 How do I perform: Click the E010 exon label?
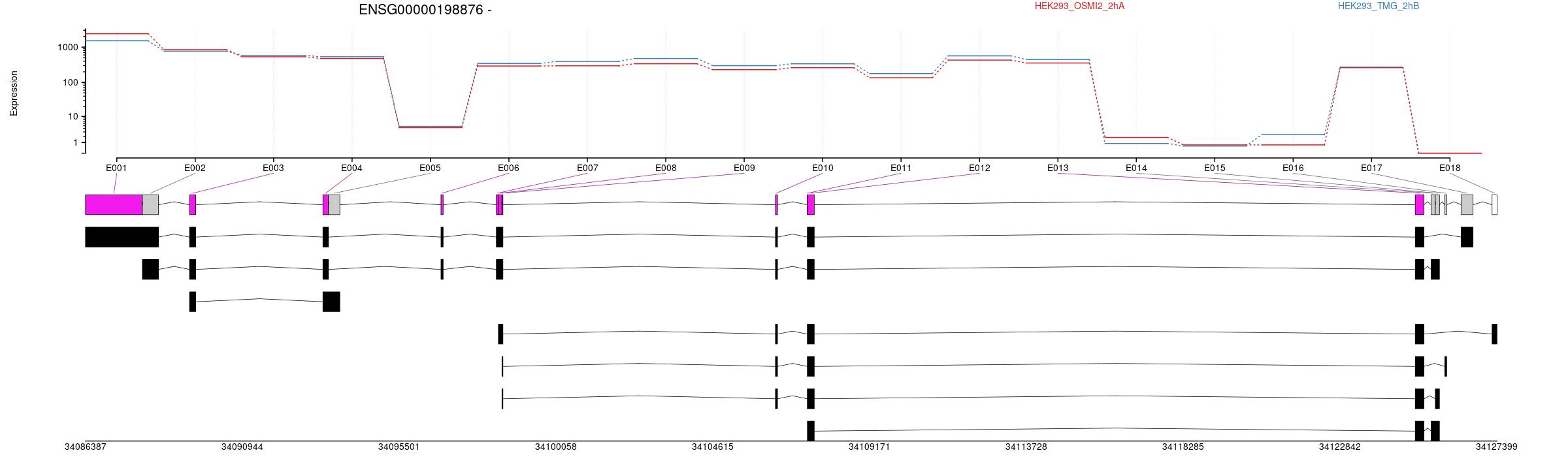[823, 168]
